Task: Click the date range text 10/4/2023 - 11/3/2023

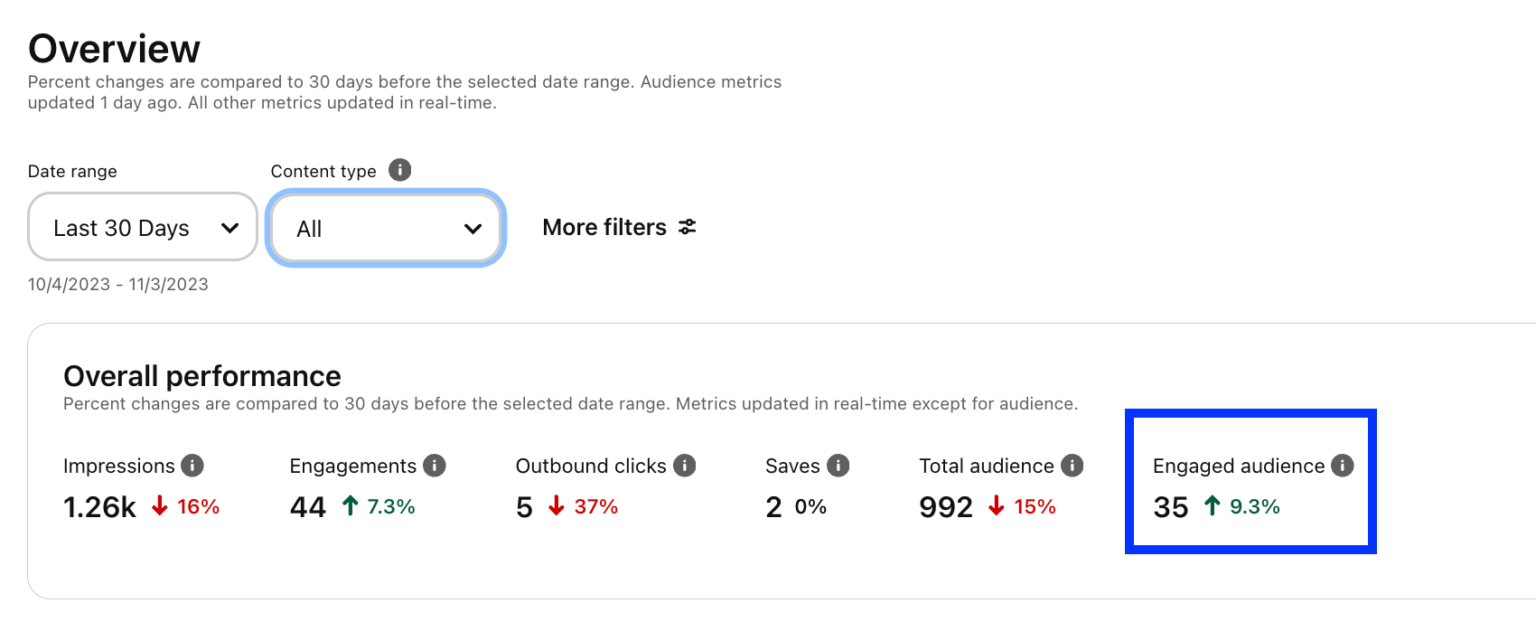Action: (x=117, y=284)
